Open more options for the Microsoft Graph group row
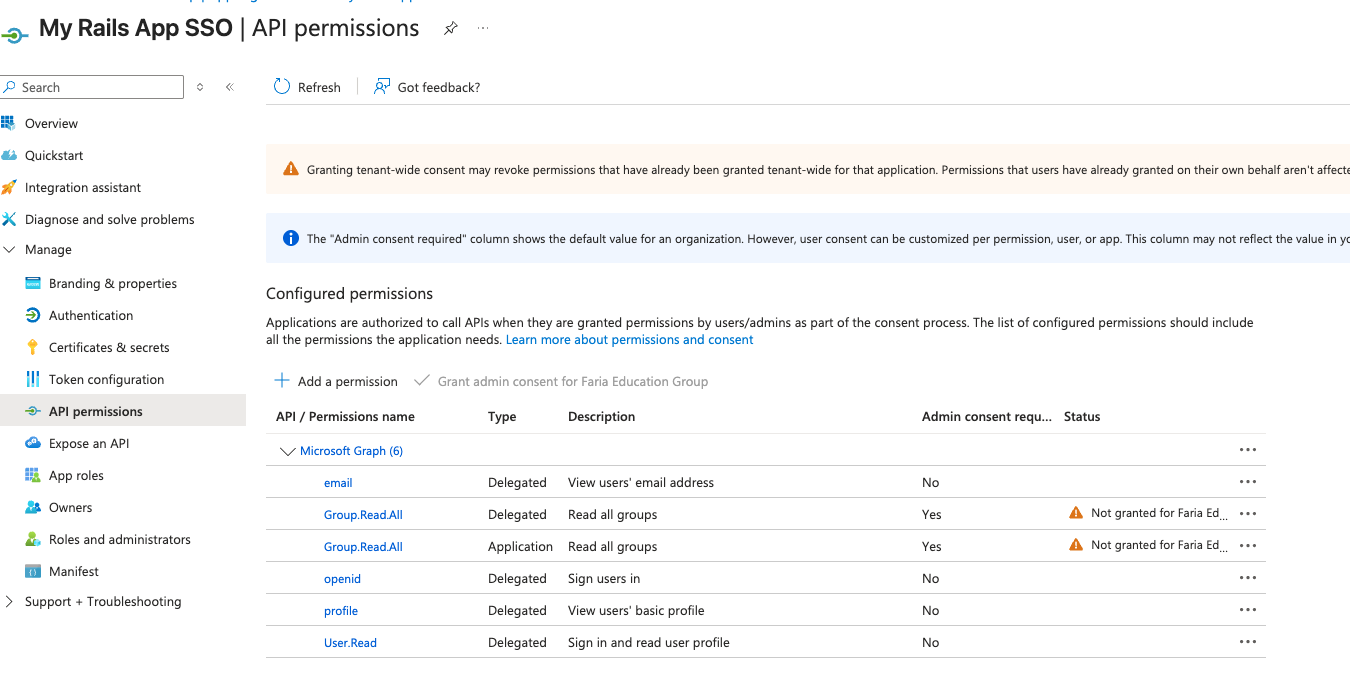1350x683 pixels. coord(1247,450)
